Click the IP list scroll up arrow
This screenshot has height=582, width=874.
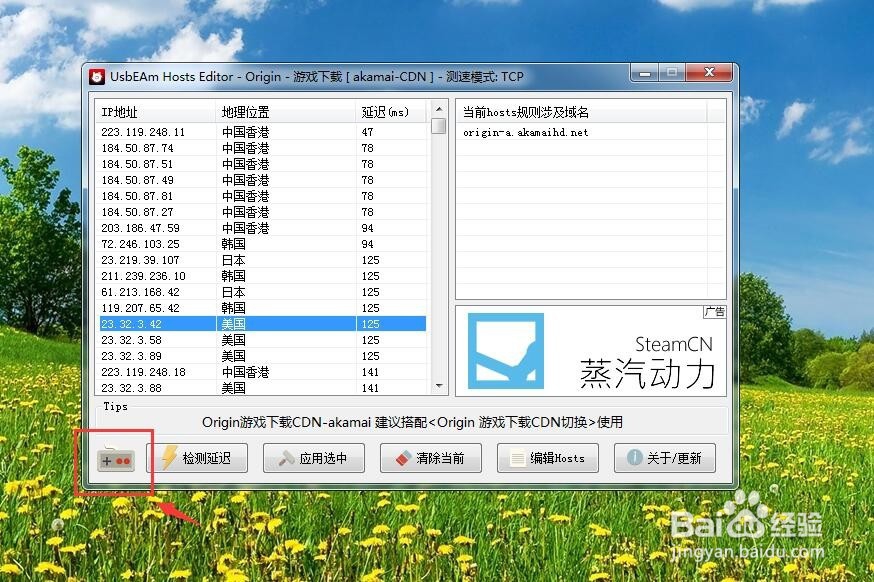(439, 109)
